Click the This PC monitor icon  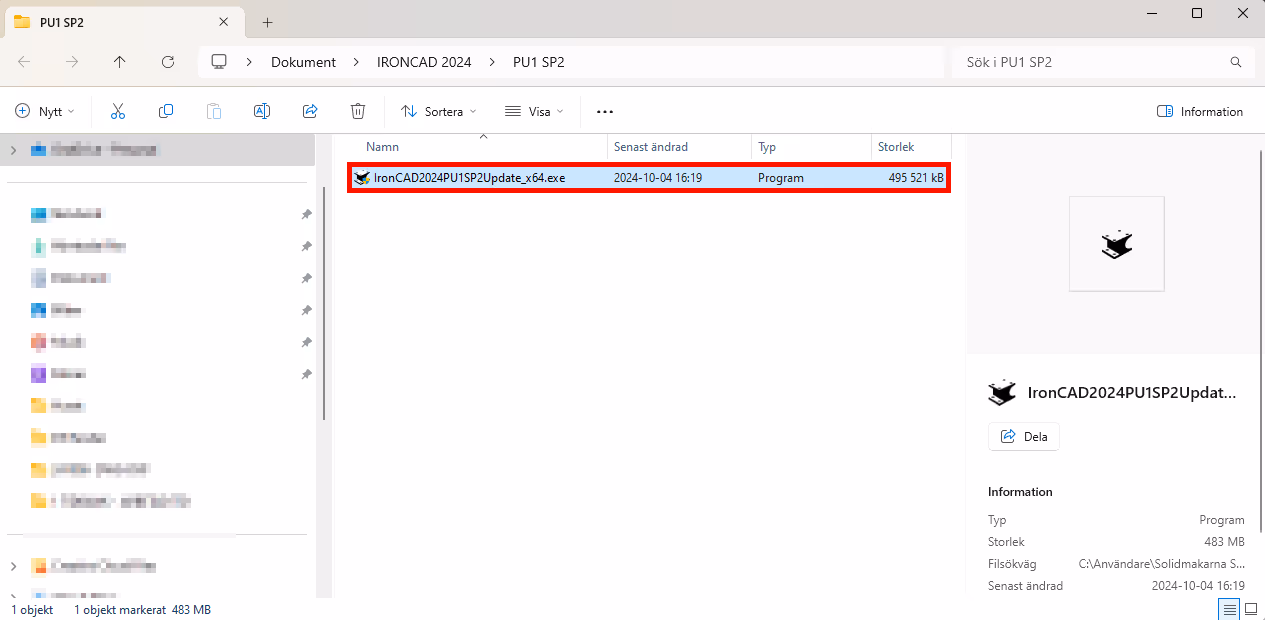coord(219,62)
